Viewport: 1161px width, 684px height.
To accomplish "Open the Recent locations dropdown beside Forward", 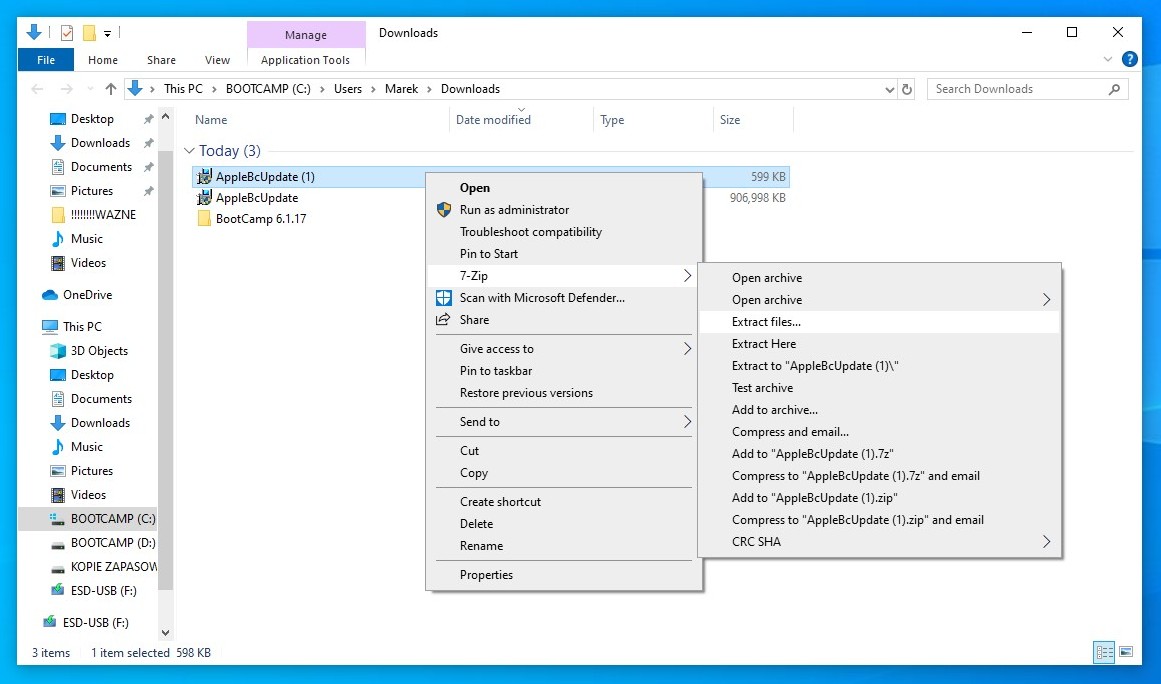I will (90, 89).
